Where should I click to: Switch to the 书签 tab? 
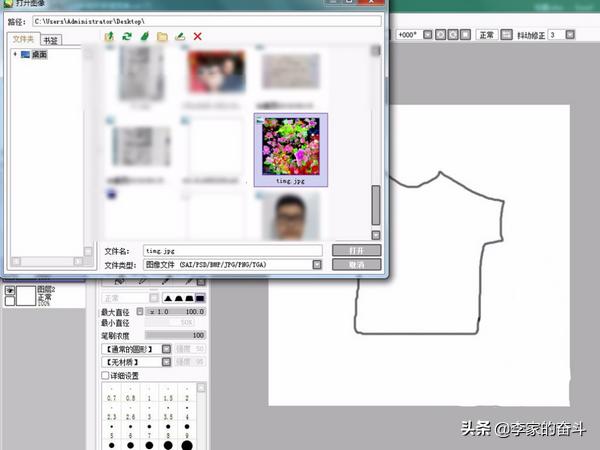point(51,40)
